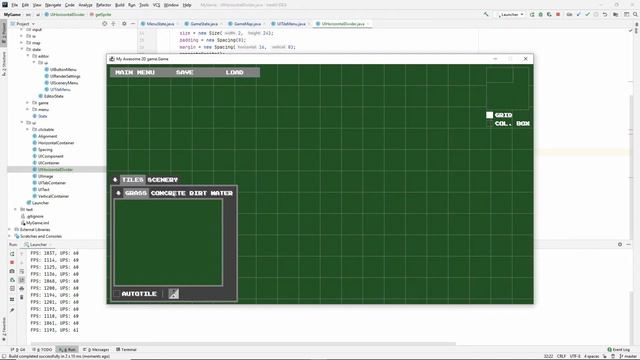
Task: Open the Project panel settings gear
Action: [124, 24]
